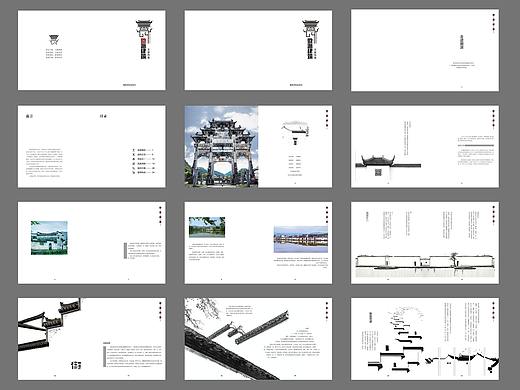
Task: Open the cover spread with all-black vertical title
Action: pos(258,50)
